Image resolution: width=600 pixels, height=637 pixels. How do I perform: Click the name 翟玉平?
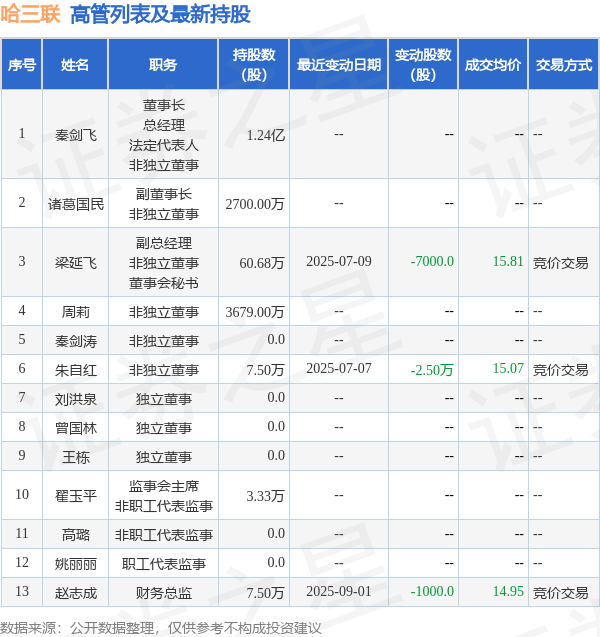(76, 496)
